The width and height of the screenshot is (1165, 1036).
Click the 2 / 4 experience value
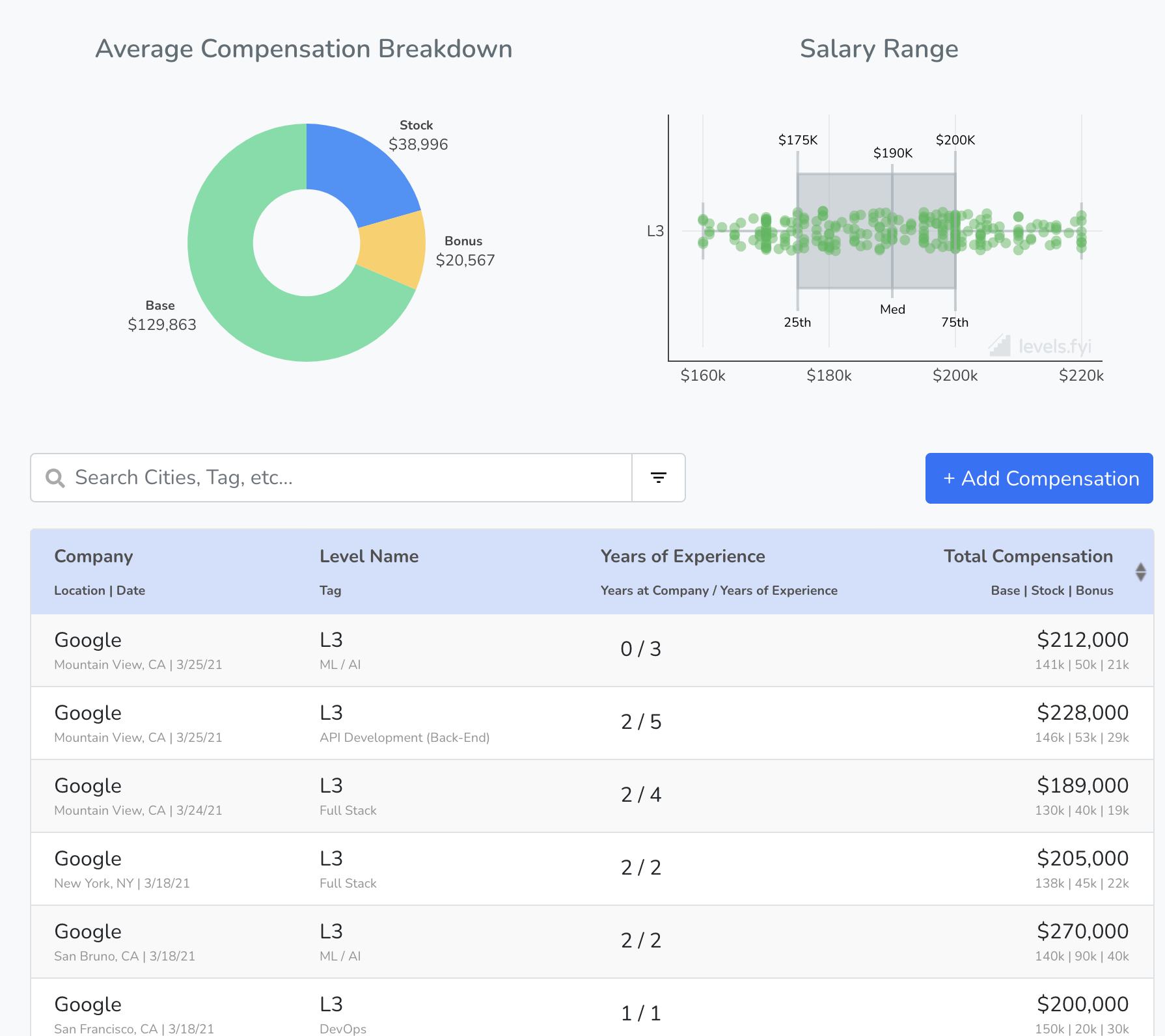pyautogui.click(x=641, y=795)
